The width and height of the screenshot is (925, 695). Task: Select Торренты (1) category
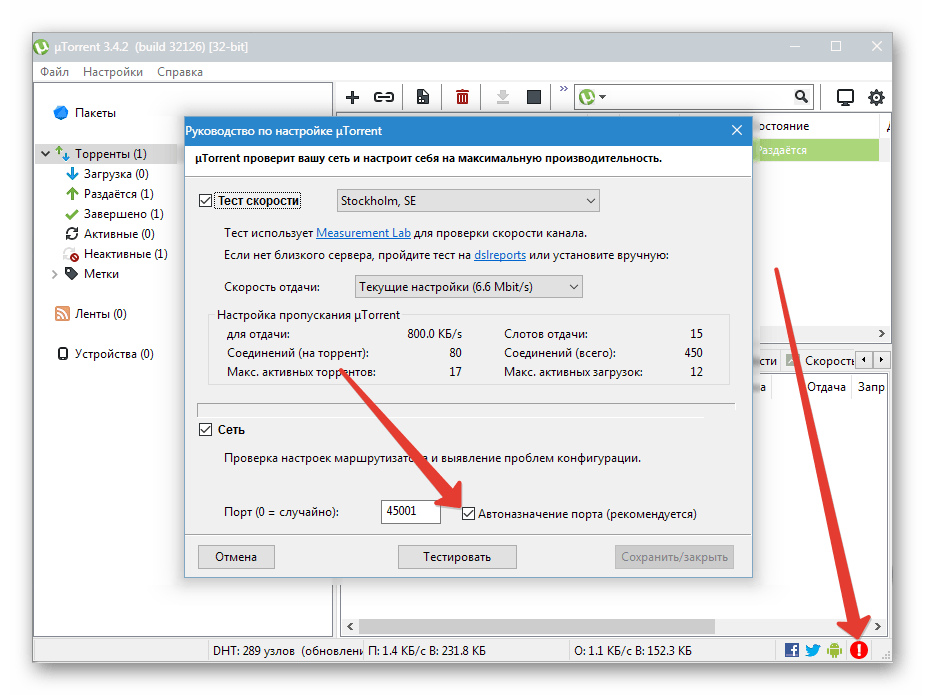tap(110, 154)
